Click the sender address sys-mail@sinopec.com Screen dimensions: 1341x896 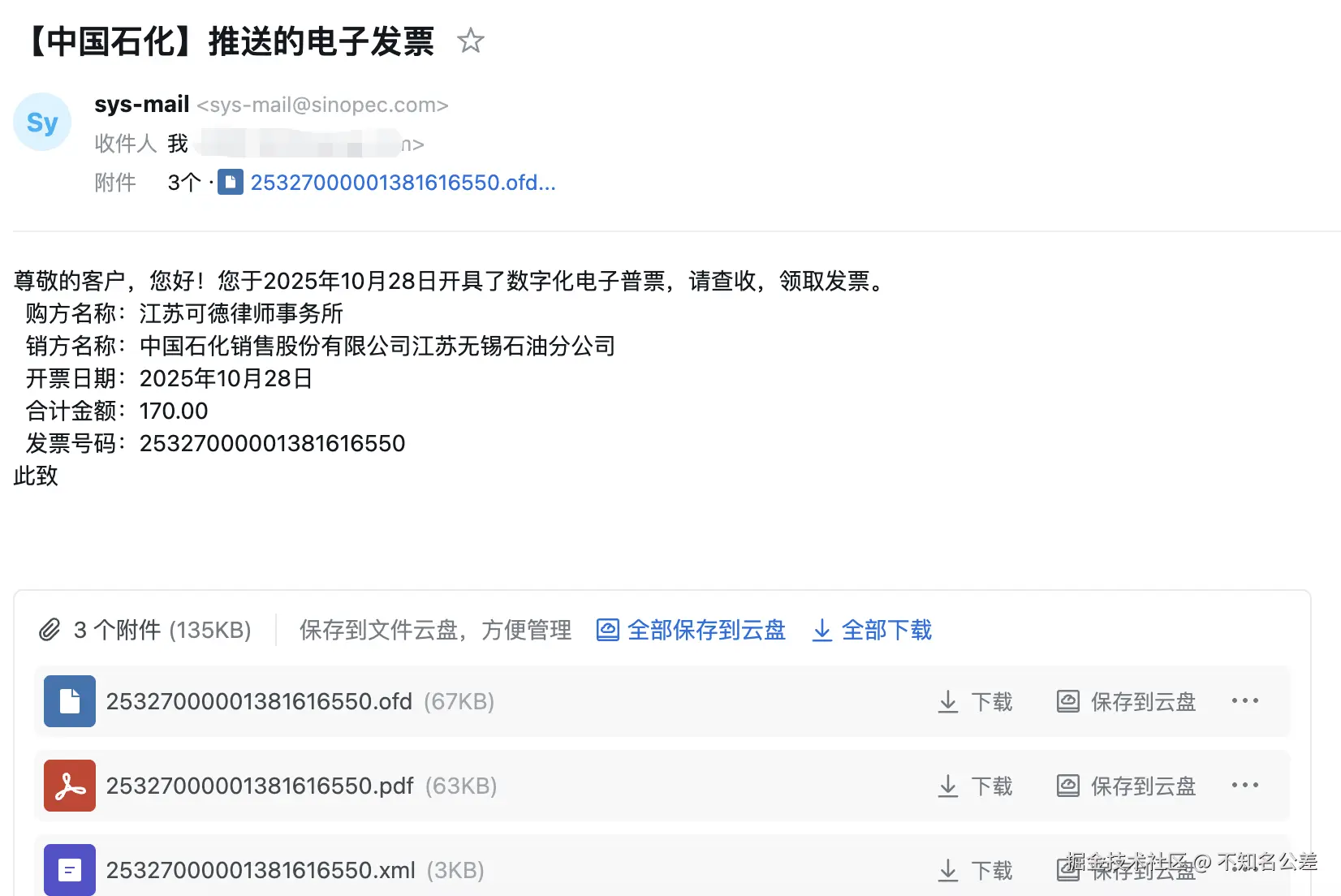click(322, 105)
